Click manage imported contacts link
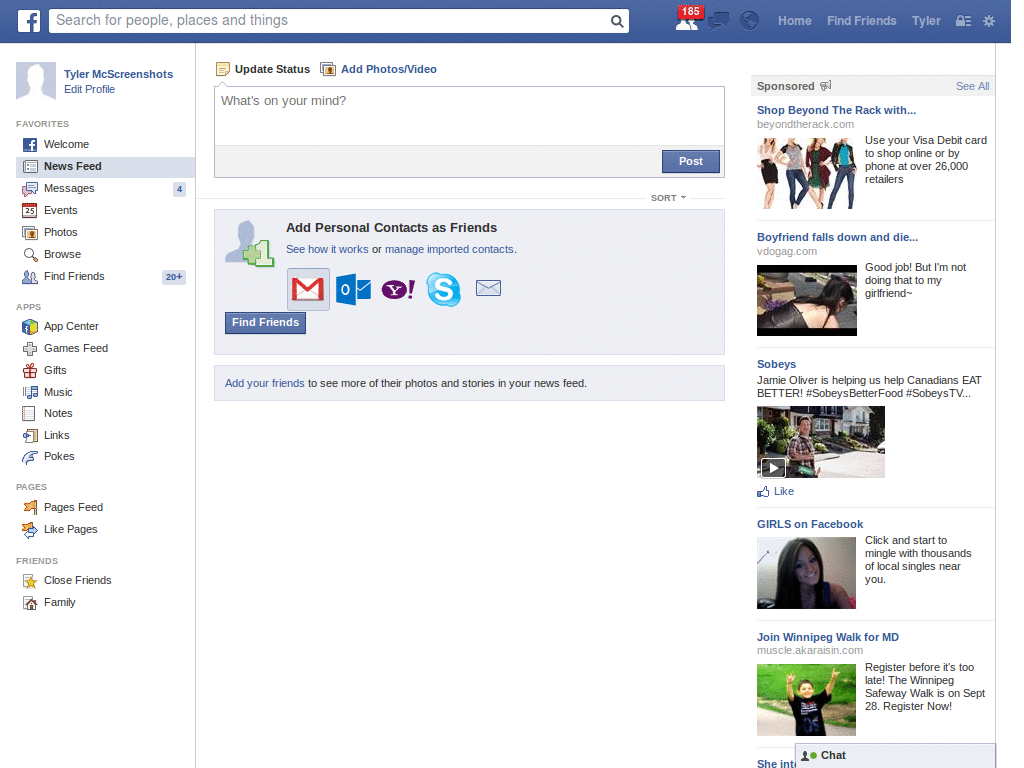The width and height of the screenshot is (1024, 768). pos(449,249)
